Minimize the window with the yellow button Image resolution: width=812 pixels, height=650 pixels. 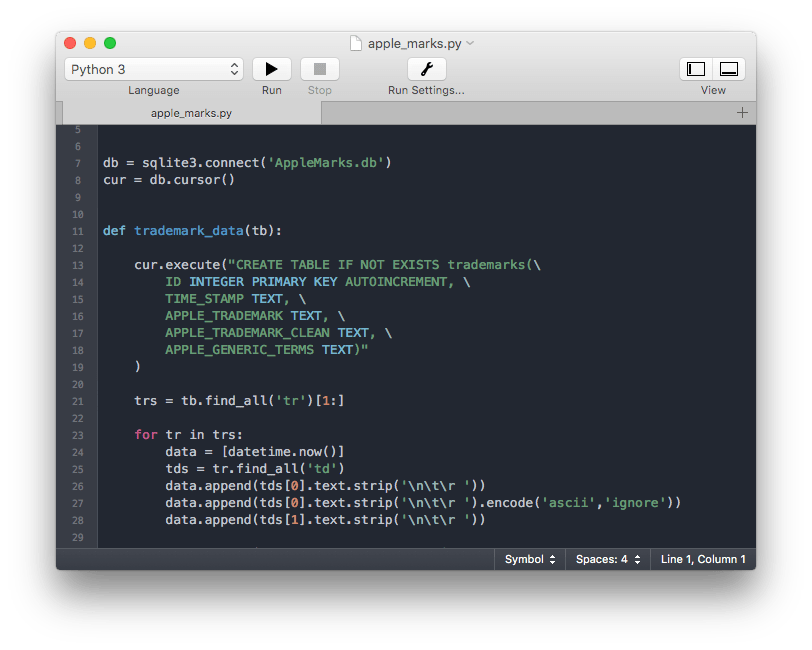[90, 43]
